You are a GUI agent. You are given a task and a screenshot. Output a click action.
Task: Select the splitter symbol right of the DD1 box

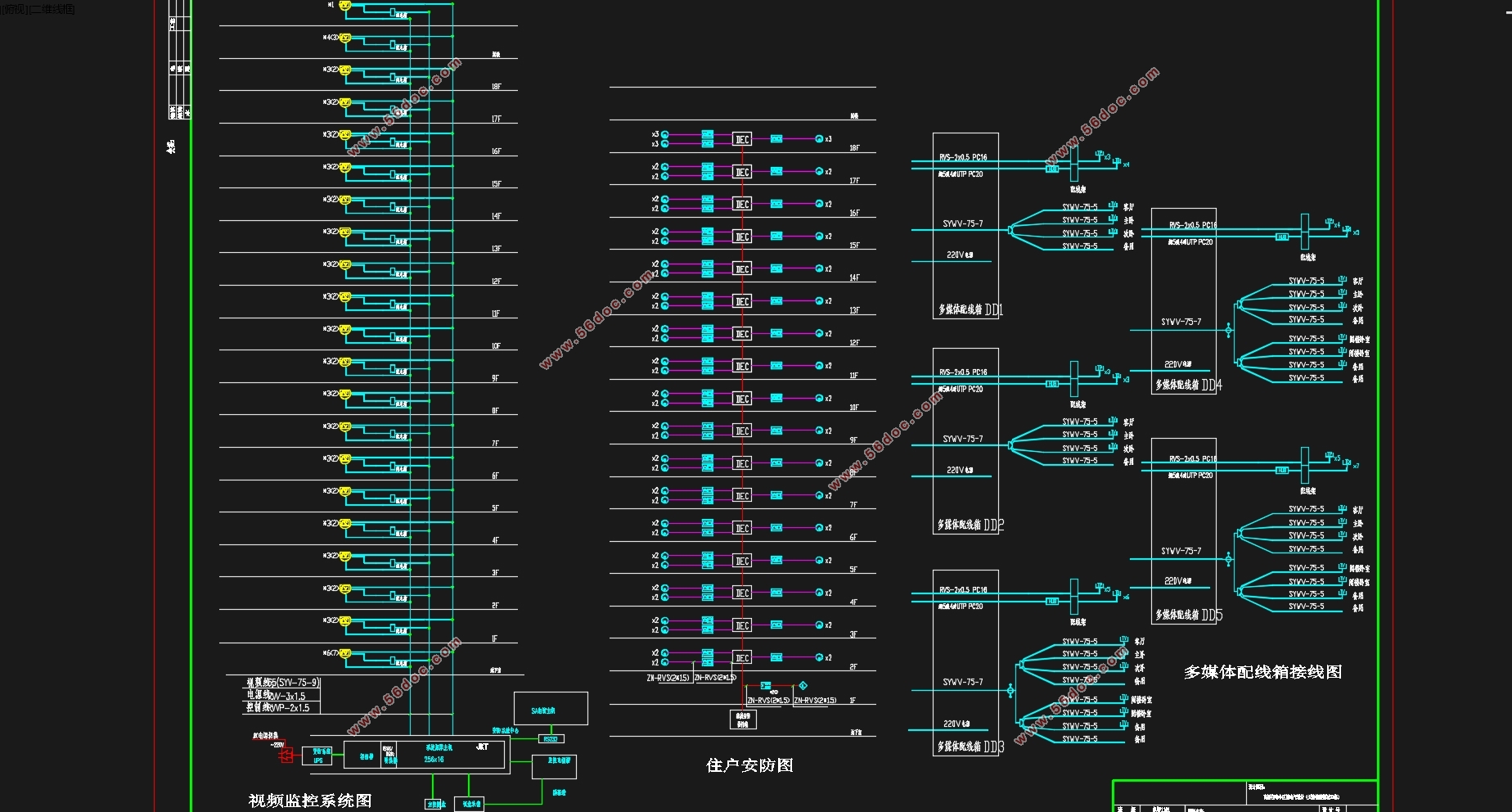point(1011,230)
